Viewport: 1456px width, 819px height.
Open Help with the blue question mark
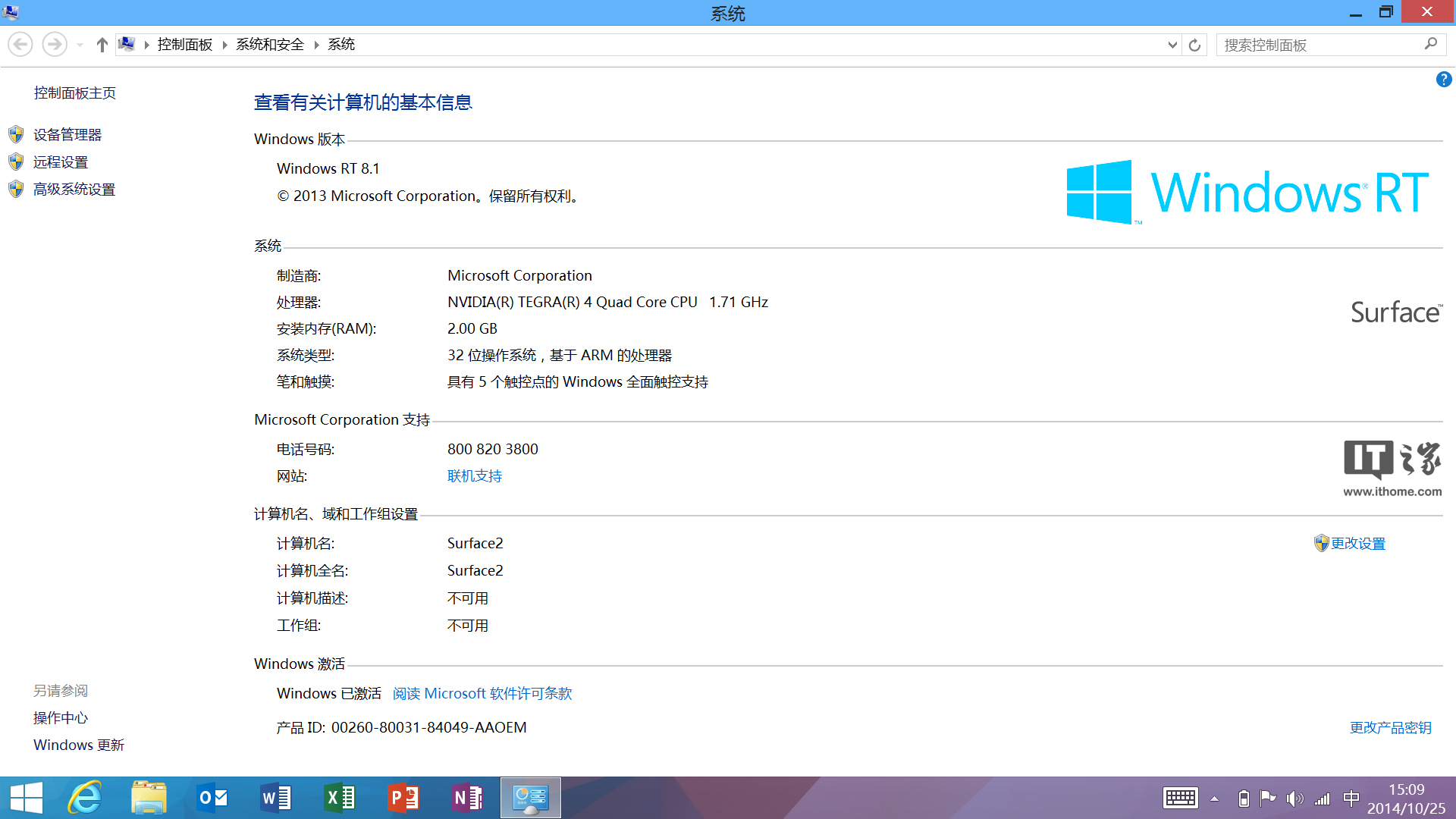point(1444,80)
